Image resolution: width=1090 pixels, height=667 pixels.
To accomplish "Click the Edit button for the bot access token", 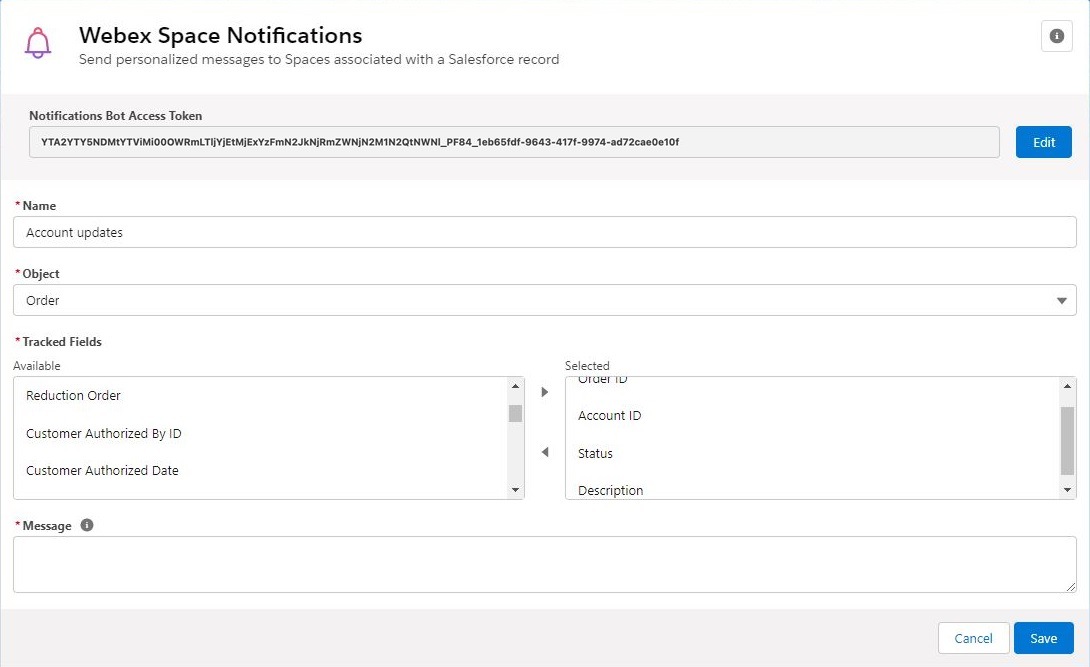I will coord(1043,142).
